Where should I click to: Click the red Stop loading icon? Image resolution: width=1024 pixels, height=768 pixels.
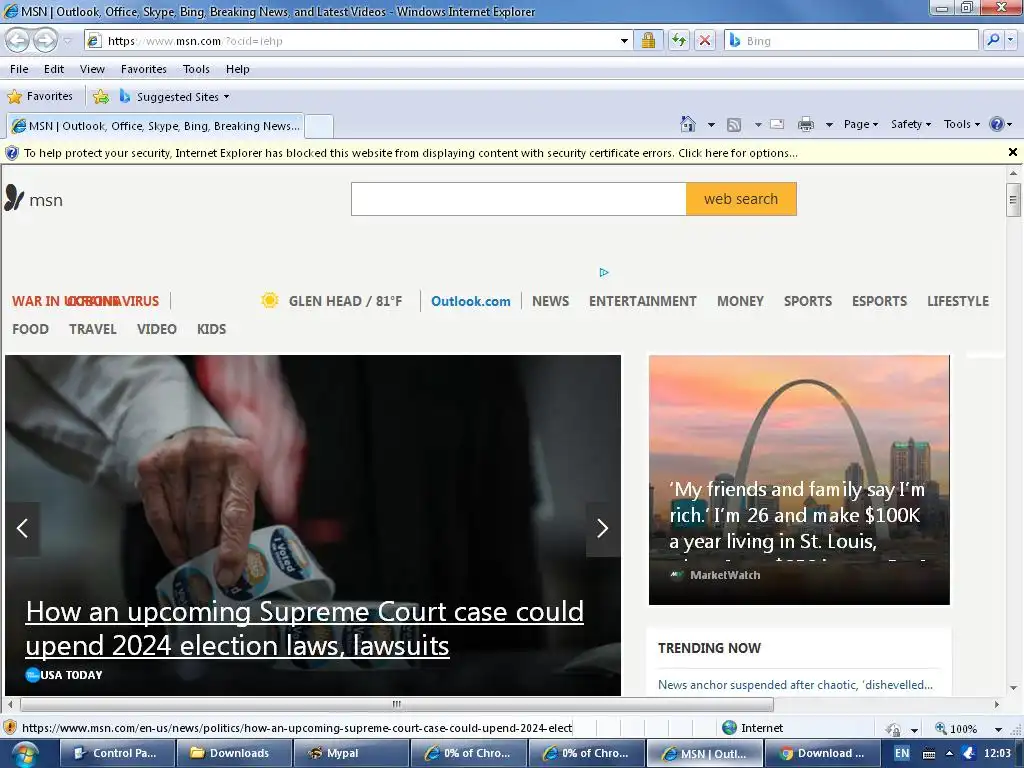coord(705,40)
